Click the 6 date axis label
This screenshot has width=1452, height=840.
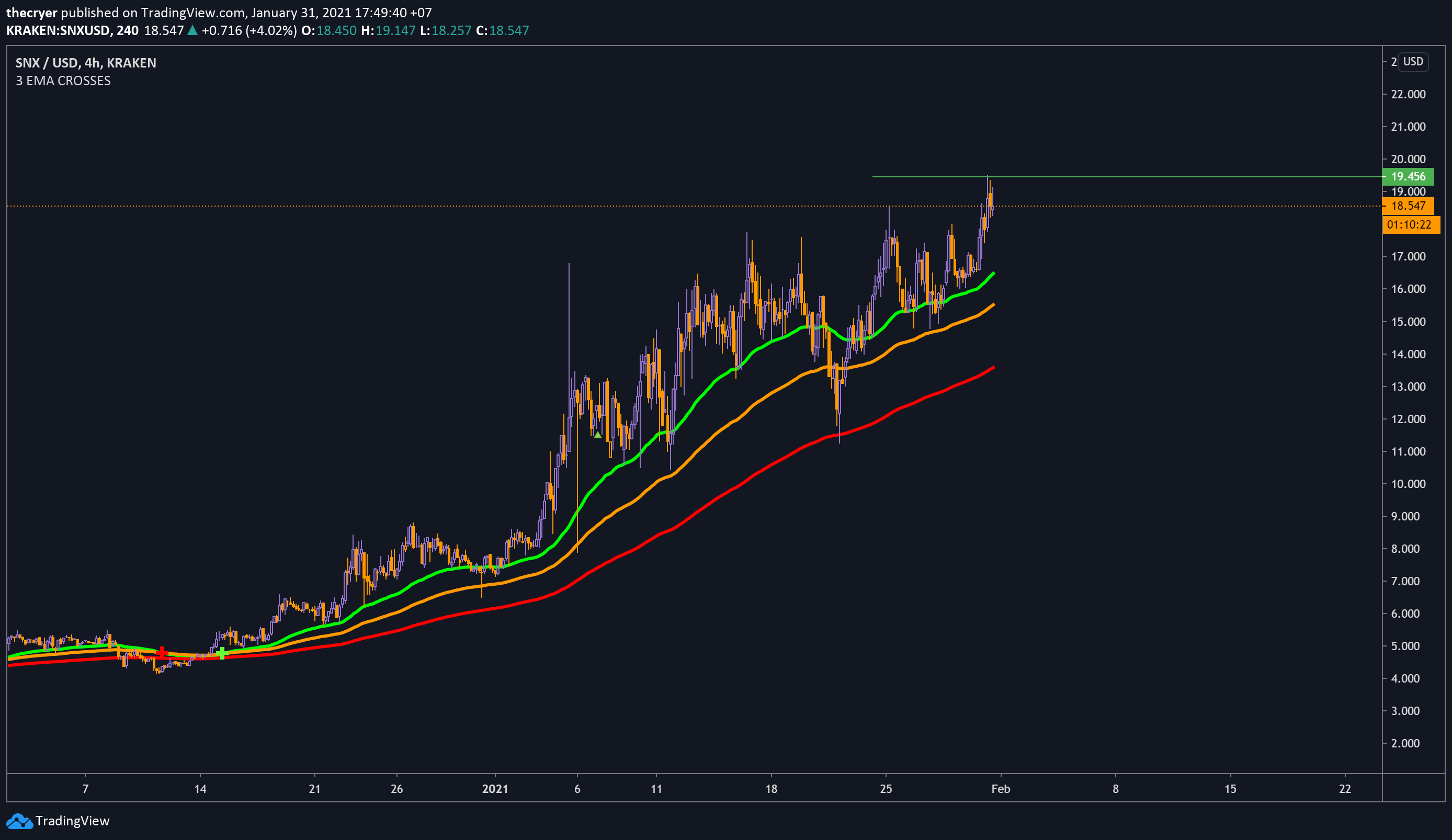[577, 789]
